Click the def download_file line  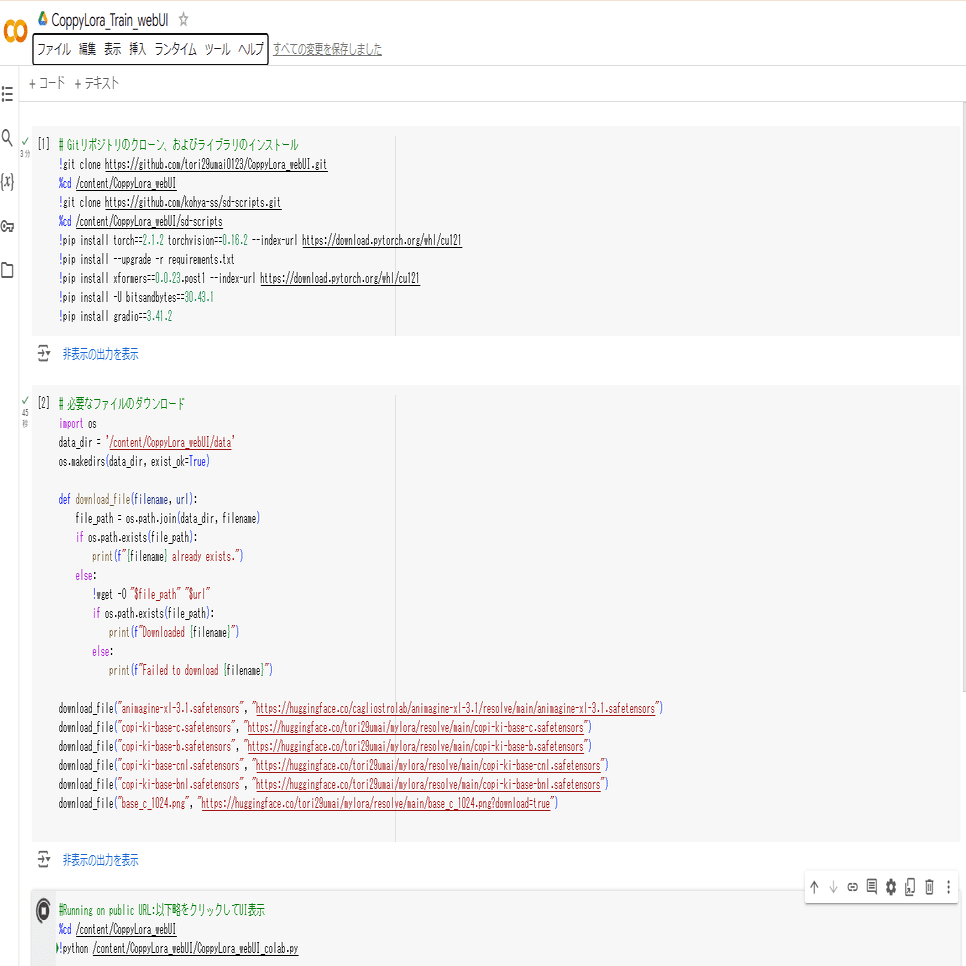[128, 500]
